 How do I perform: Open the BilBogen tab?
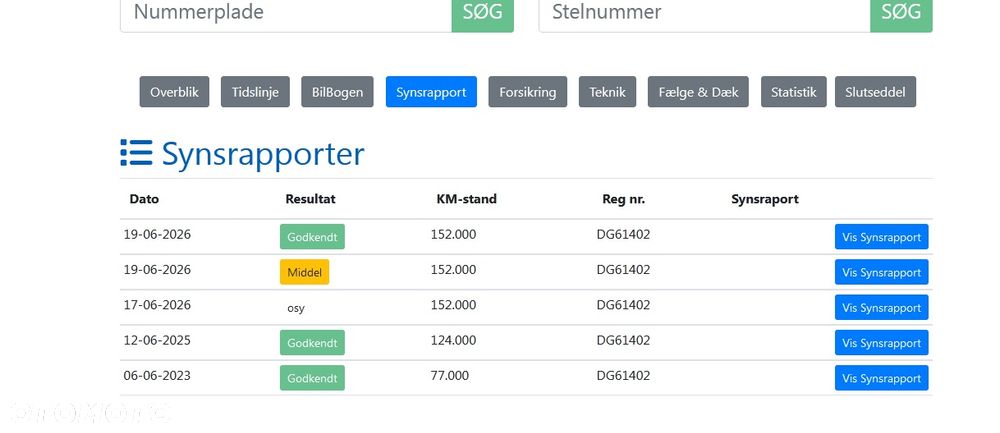(x=337, y=92)
